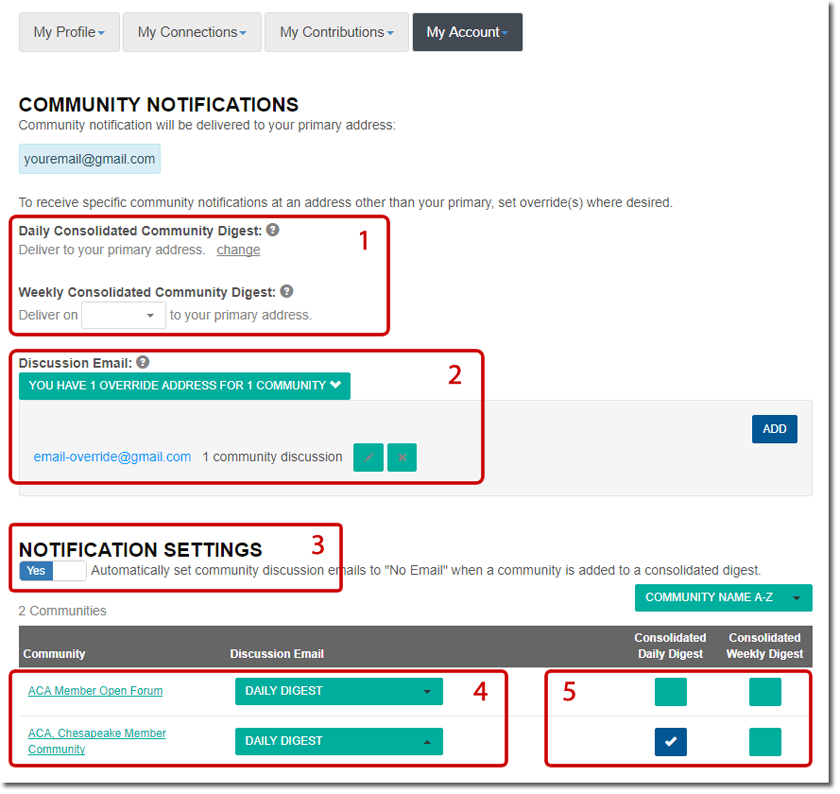
Task: Open the My Connections menu
Action: [x=192, y=32]
